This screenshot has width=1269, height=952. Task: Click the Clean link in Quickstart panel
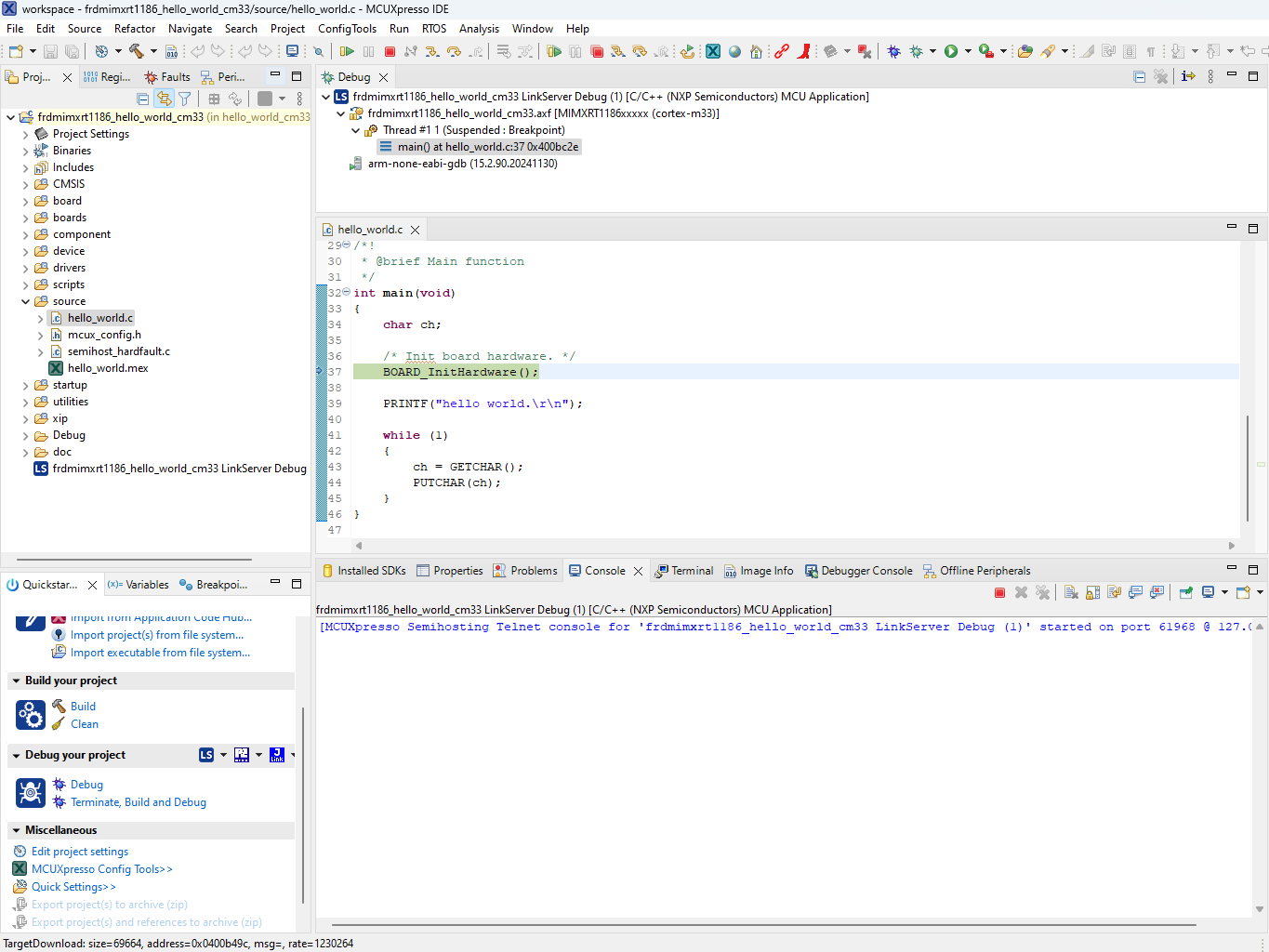tap(85, 724)
